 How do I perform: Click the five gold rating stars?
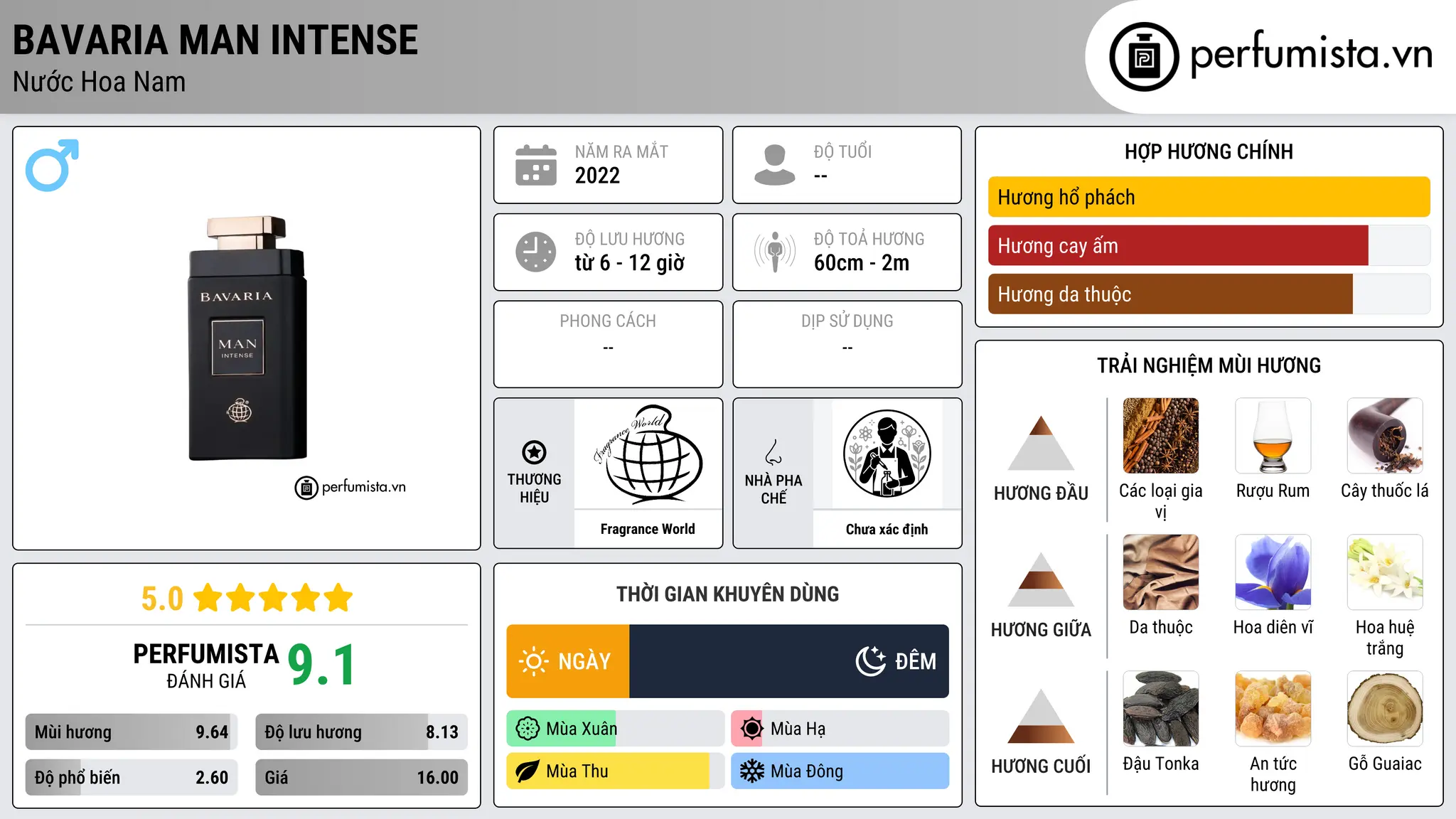pos(273,598)
